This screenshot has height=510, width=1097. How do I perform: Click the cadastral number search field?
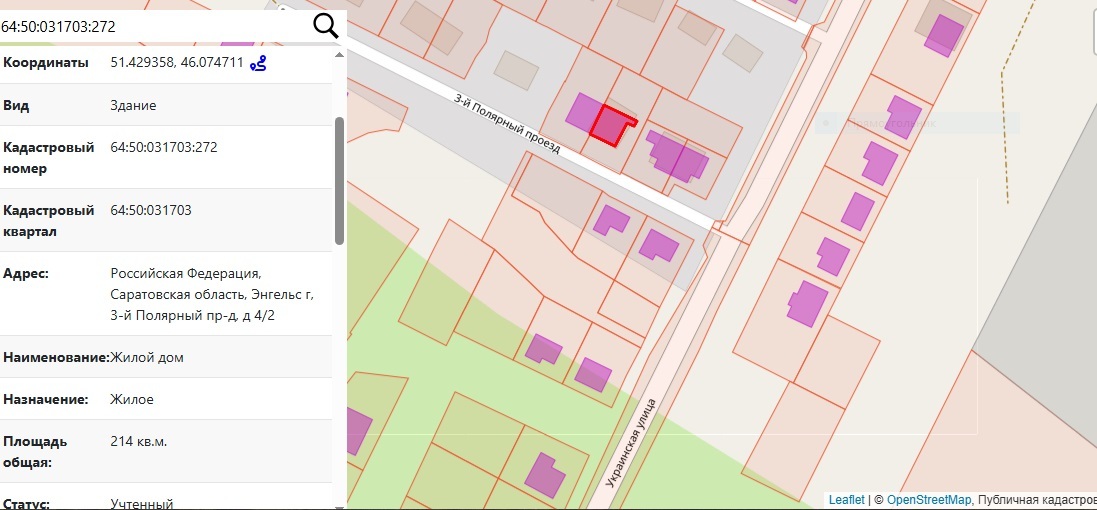(x=154, y=27)
